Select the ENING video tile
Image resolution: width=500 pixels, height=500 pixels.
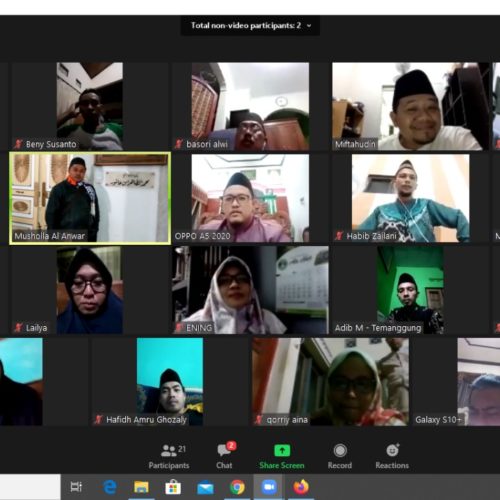[250, 290]
